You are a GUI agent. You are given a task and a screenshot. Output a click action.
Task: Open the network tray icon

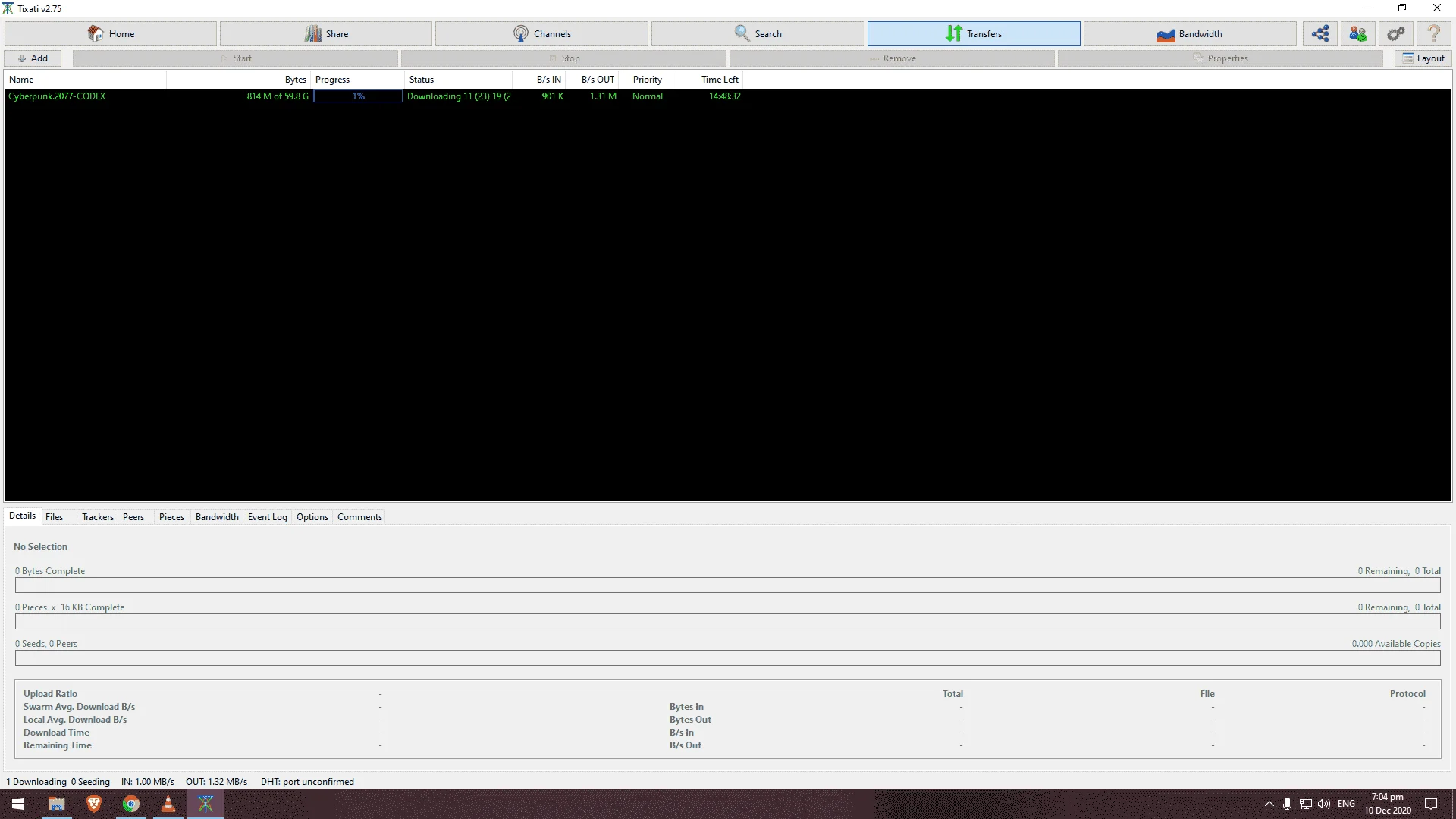point(1306,804)
